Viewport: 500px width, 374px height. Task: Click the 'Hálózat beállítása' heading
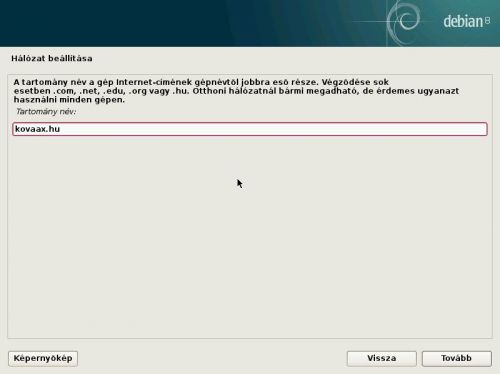click(52, 58)
